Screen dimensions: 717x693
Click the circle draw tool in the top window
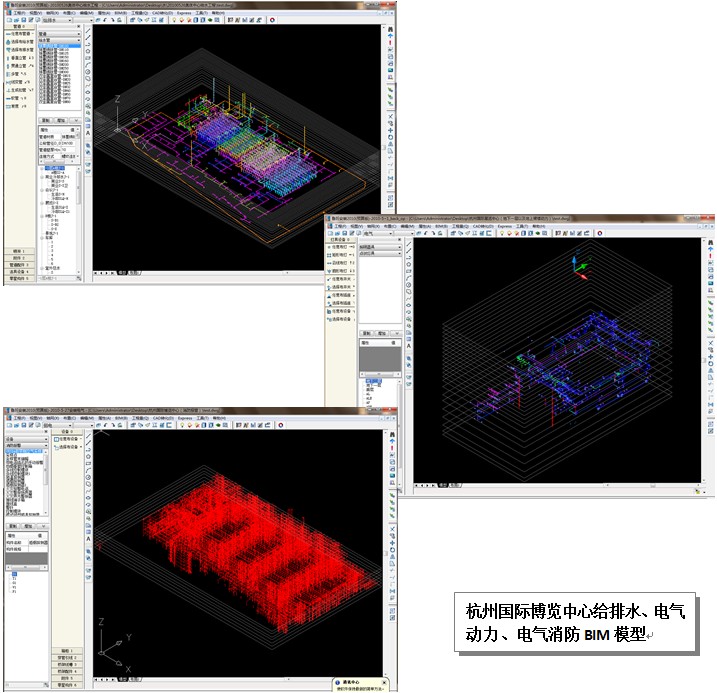(x=88, y=72)
